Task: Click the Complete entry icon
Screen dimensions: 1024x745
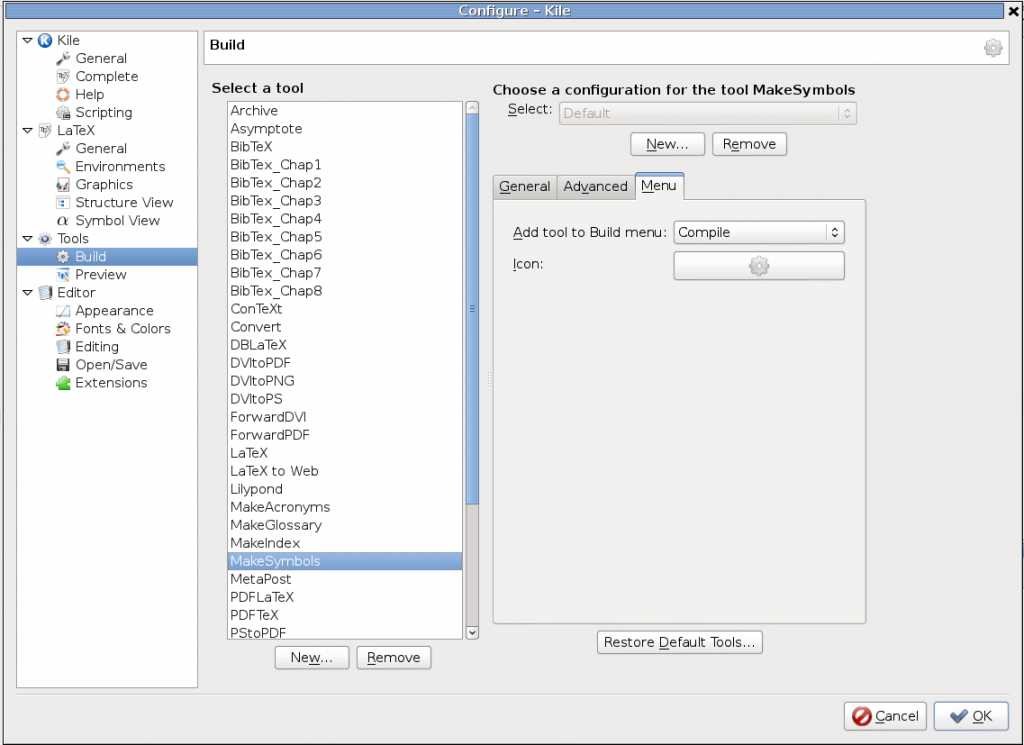Action: click(x=63, y=76)
